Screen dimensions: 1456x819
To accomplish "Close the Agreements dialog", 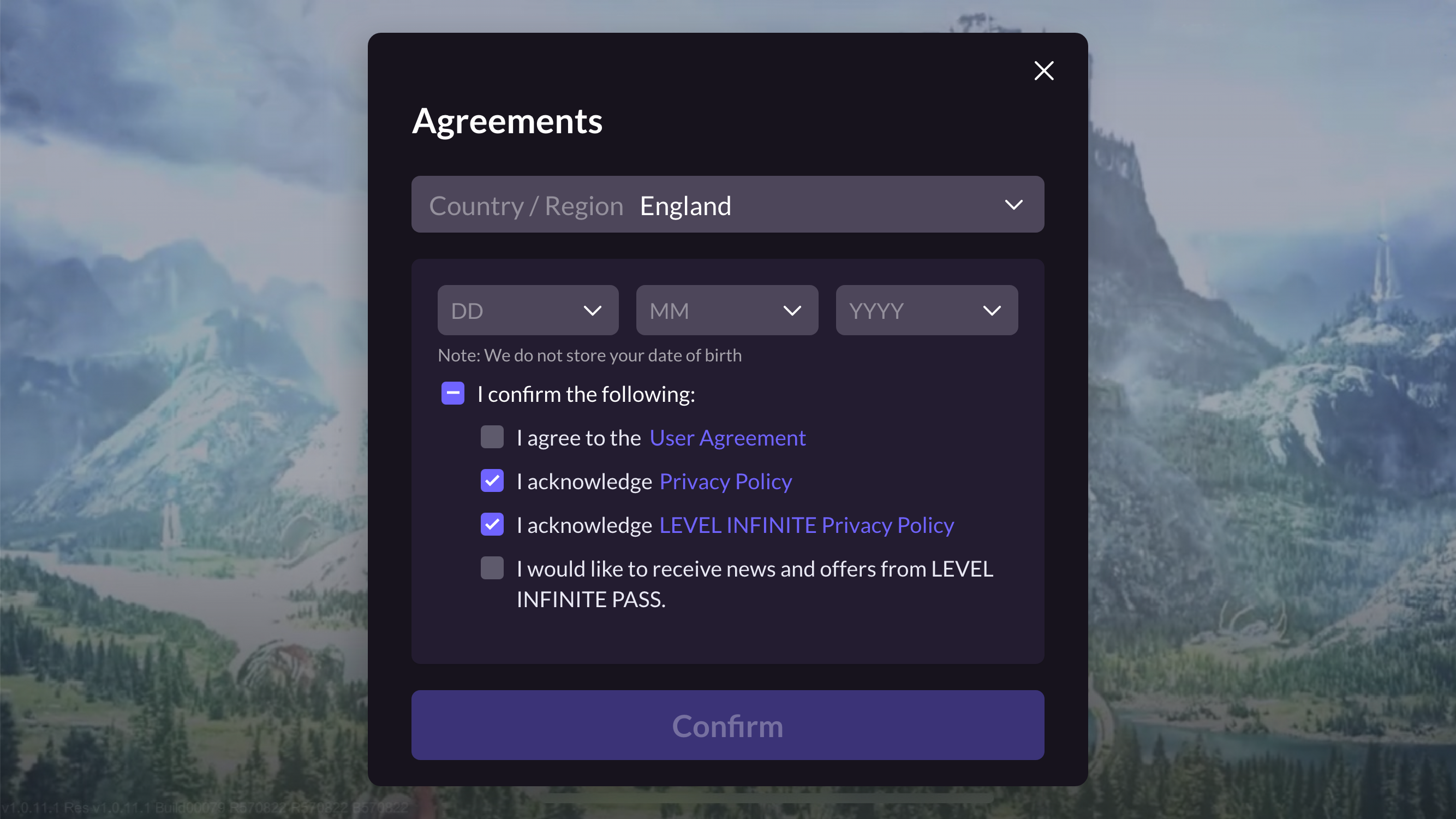I will click(x=1043, y=70).
